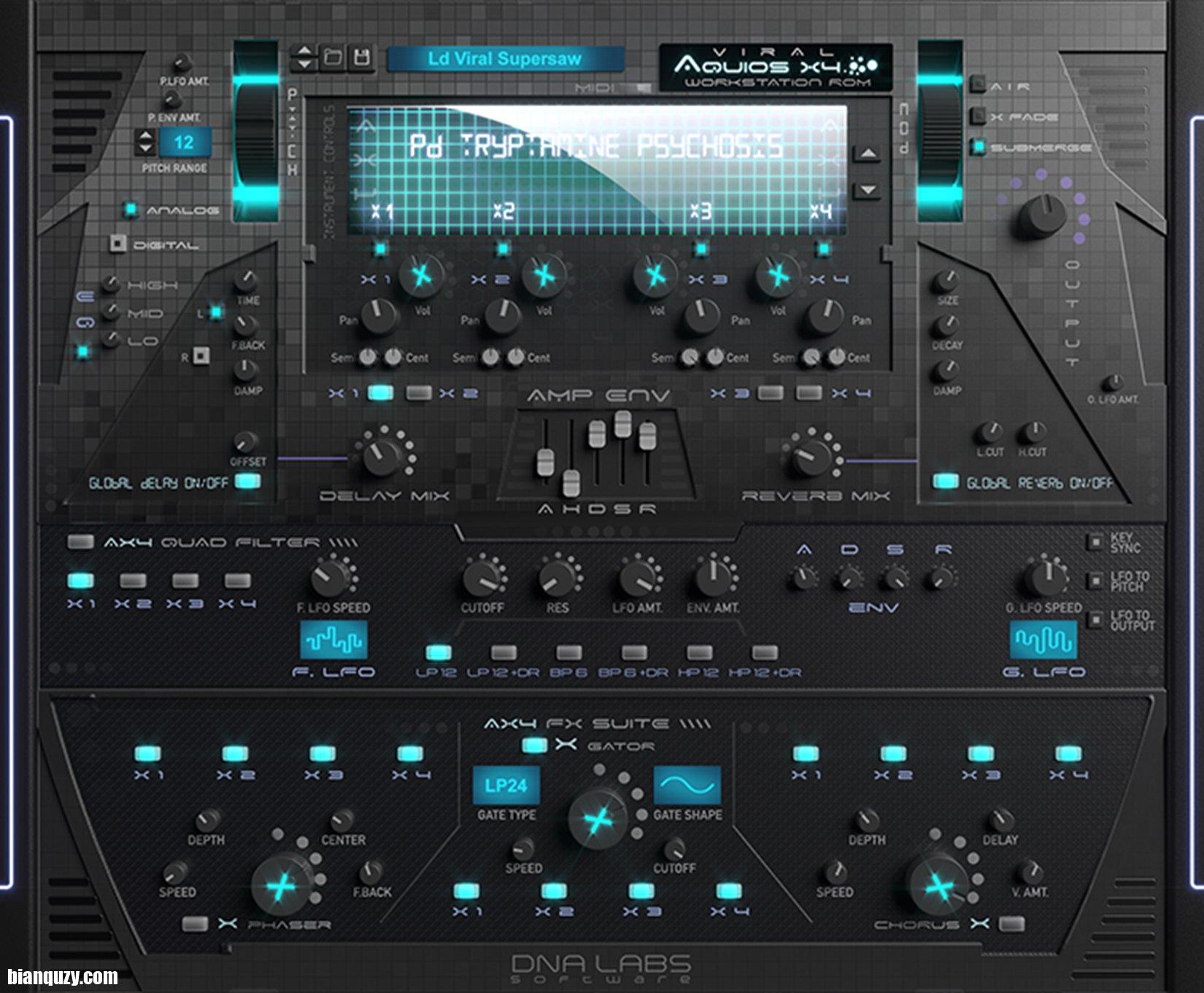Click the X3 volume knob

pos(655,276)
